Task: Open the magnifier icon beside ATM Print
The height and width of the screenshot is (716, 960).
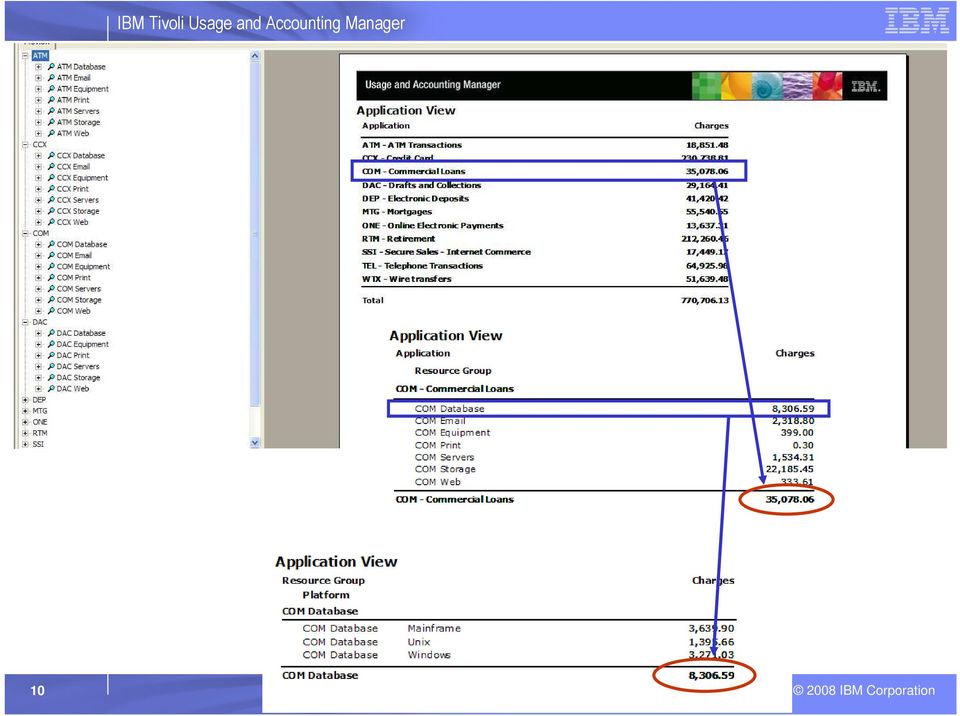Action: (51, 100)
